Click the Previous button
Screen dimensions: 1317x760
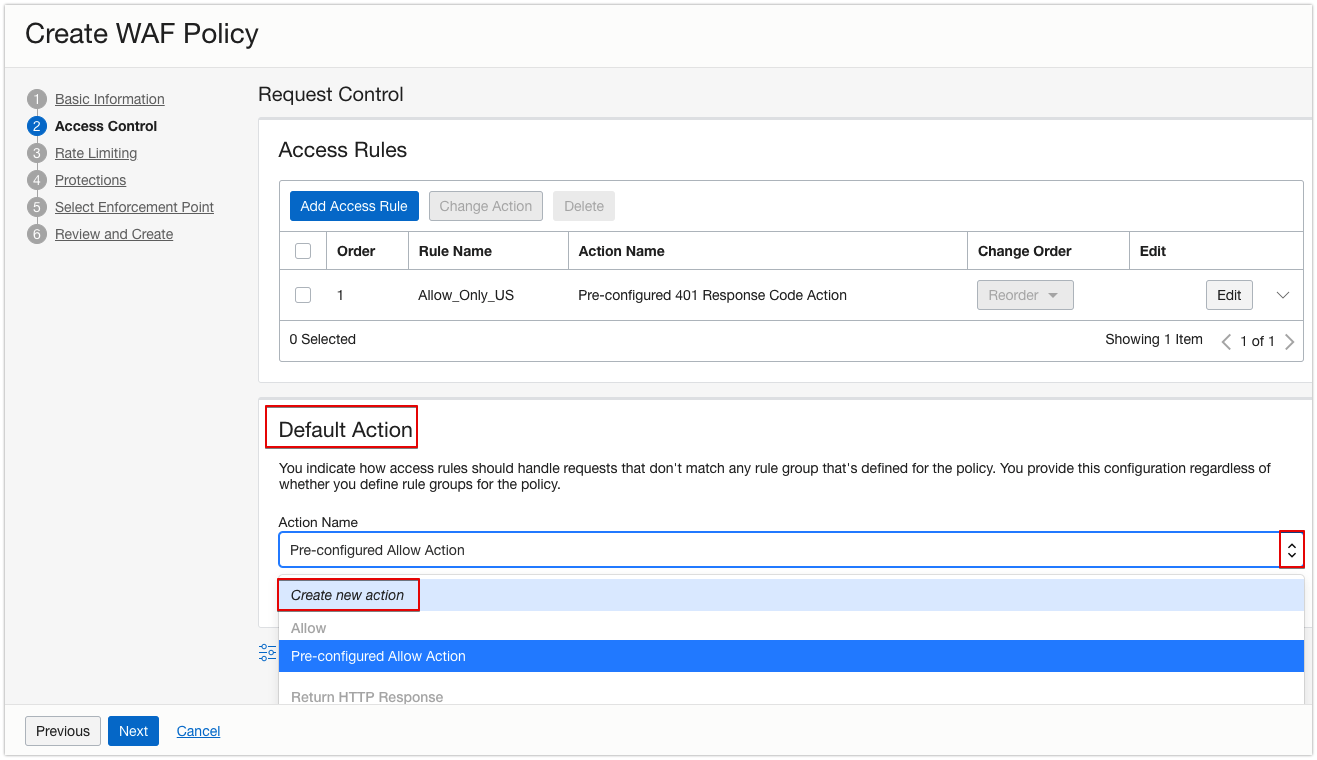[x=62, y=731]
